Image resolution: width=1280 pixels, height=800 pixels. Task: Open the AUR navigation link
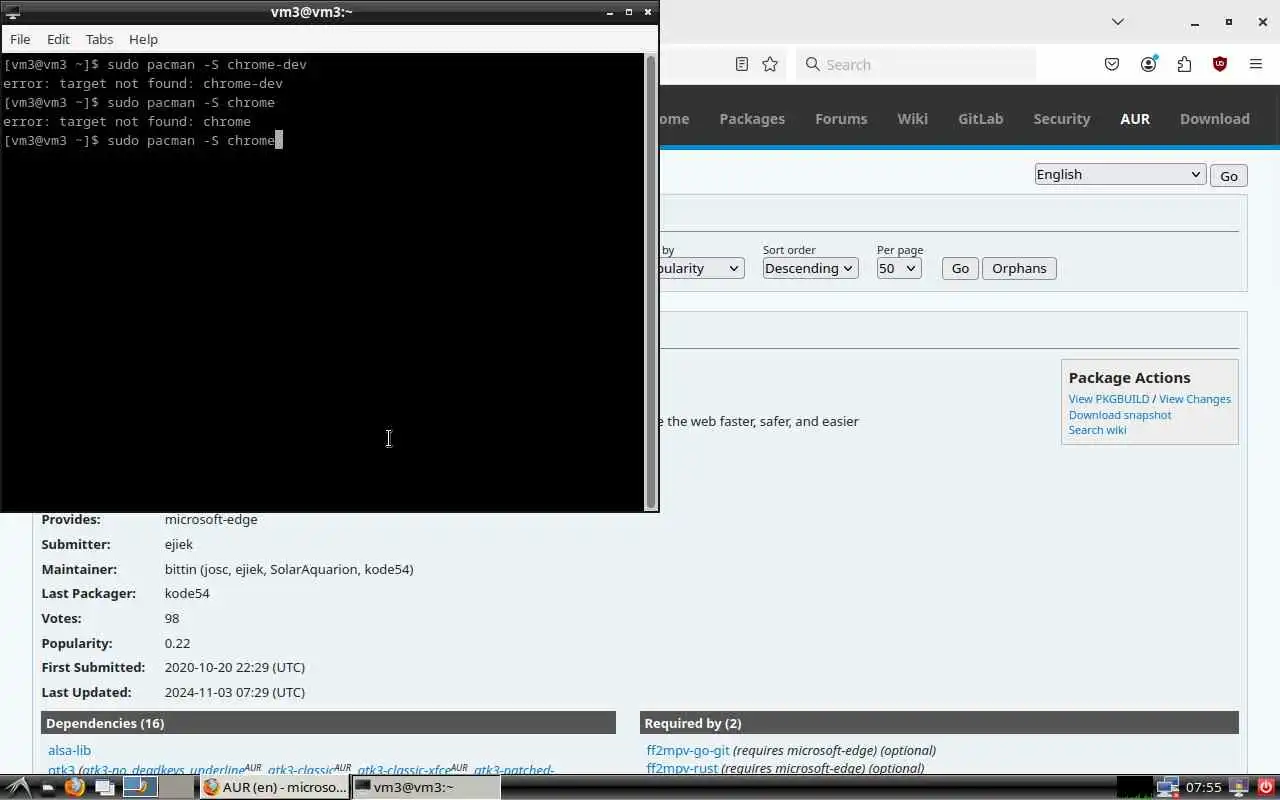pos(1135,118)
